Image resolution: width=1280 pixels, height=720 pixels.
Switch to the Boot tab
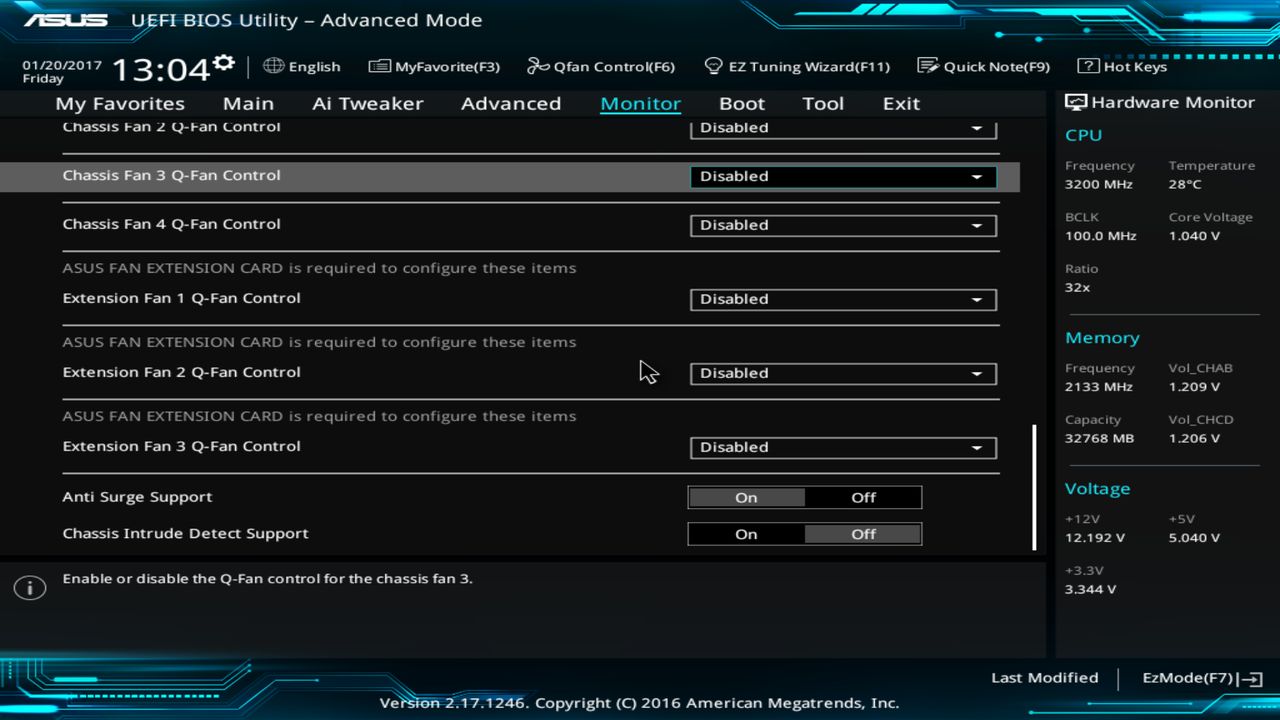(x=741, y=103)
